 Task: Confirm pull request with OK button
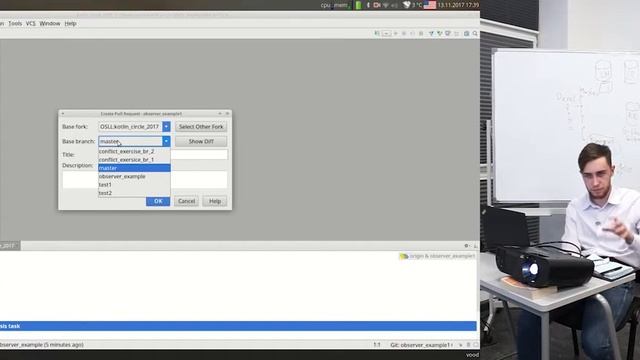(x=158, y=201)
